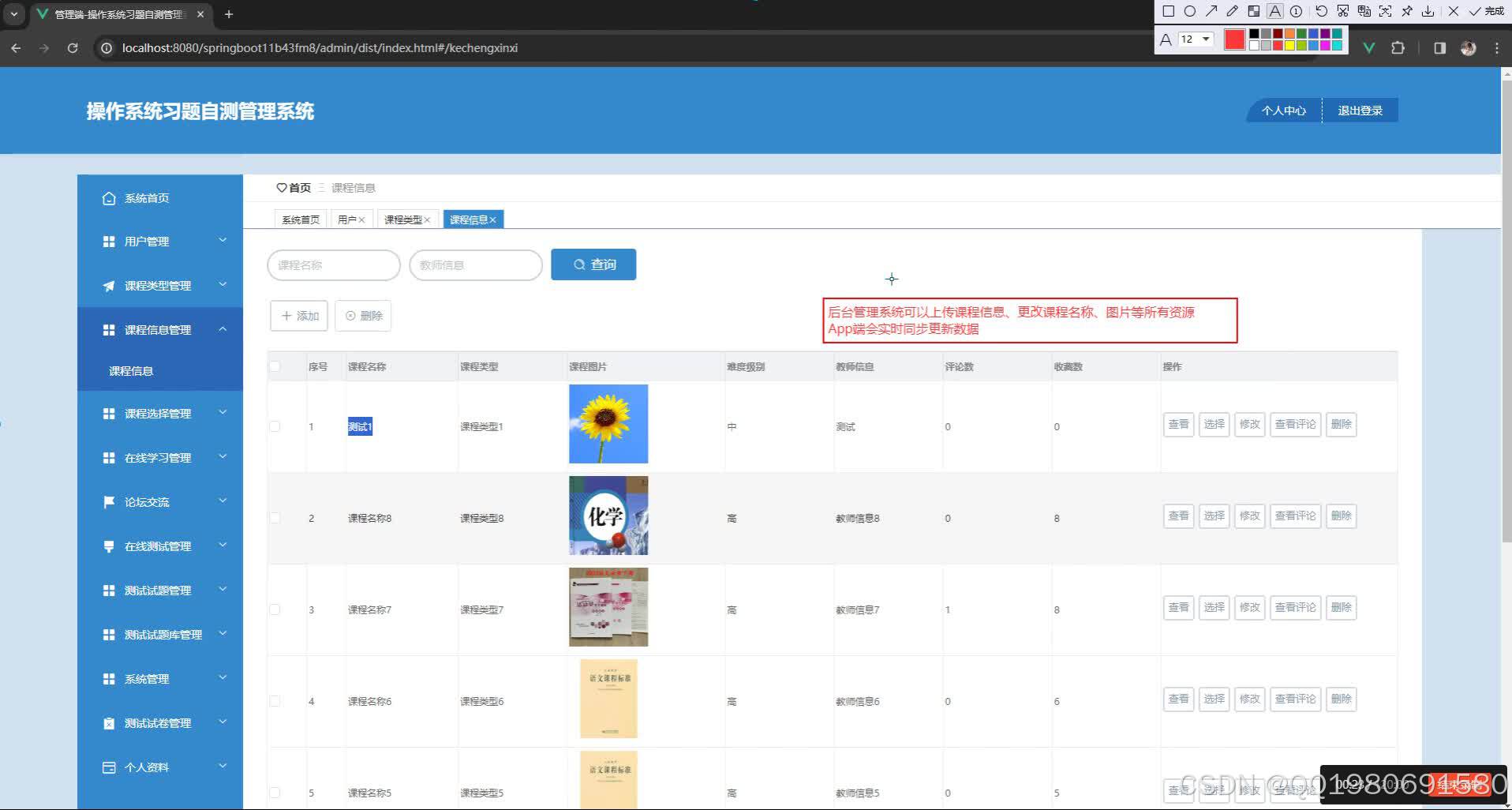Select the text annotation tool
The image size is (1512, 810).
1275,11
